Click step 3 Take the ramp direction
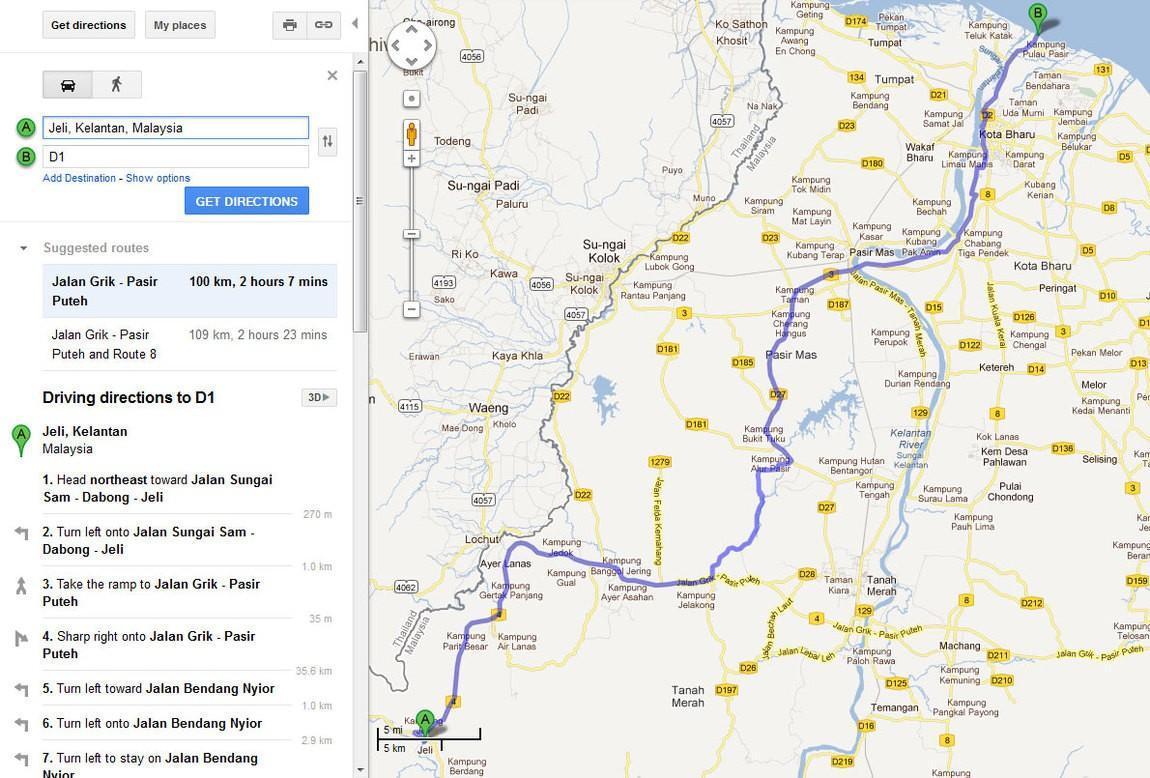 tap(151, 592)
